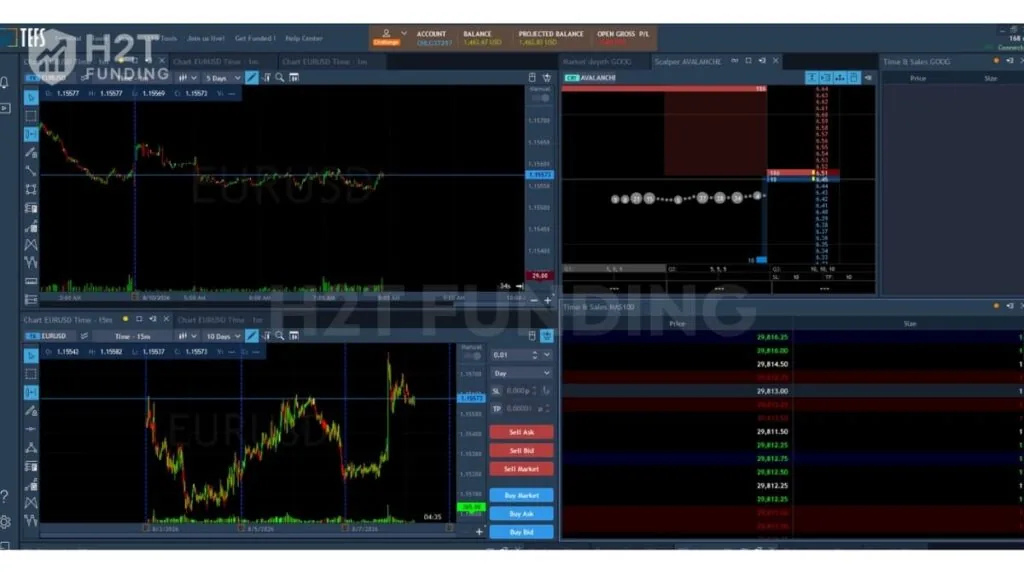Viewport: 1024px width, 572px height.
Task: Toggle the TP take profit button
Action: (x=496, y=409)
